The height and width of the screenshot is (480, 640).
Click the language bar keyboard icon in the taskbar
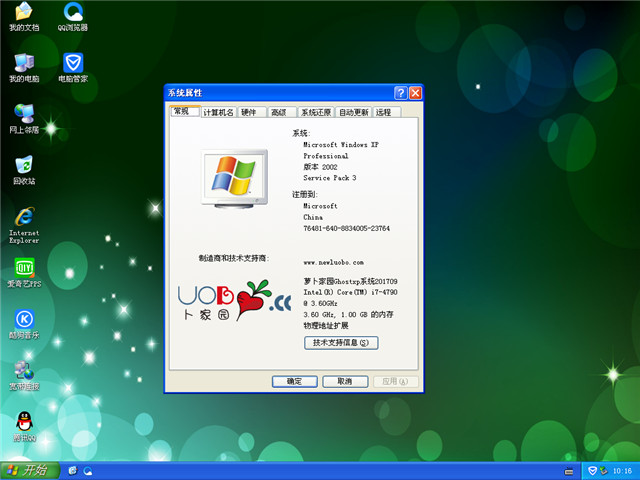[569, 471]
